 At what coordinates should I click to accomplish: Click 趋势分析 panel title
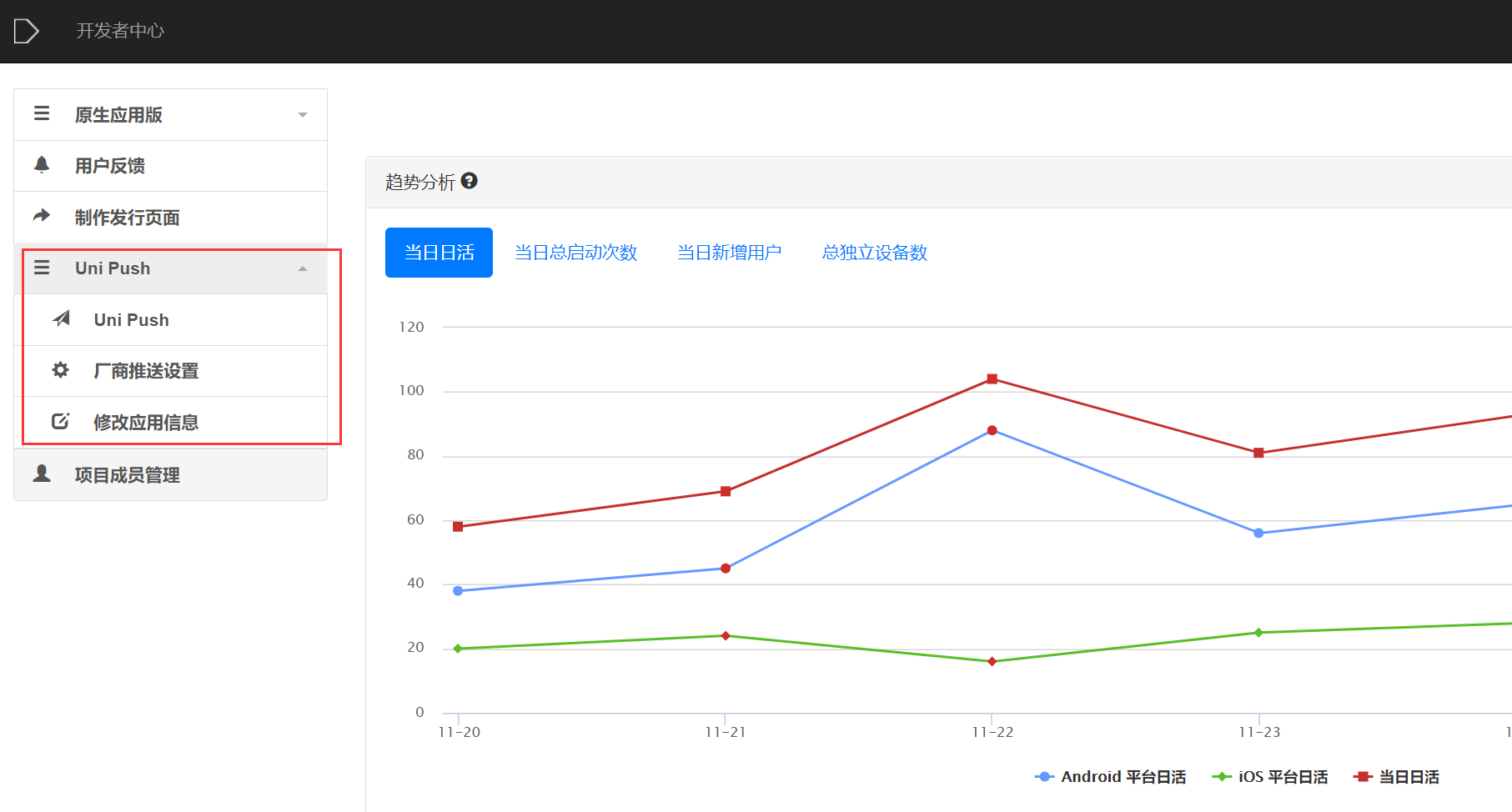pyautogui.click(x=420, y=182)
